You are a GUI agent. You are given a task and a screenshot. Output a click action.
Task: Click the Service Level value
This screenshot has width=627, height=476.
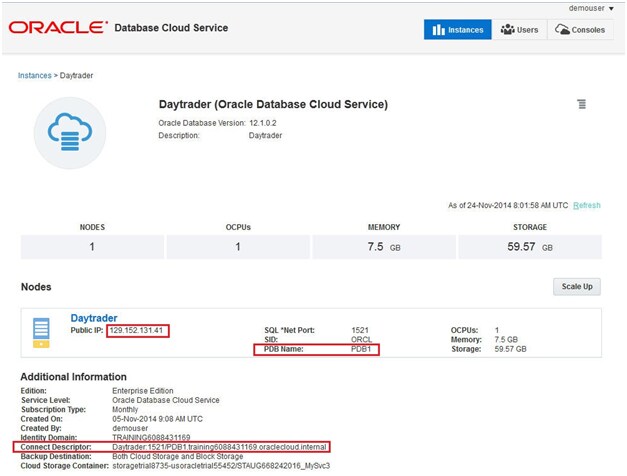(166, 400)
